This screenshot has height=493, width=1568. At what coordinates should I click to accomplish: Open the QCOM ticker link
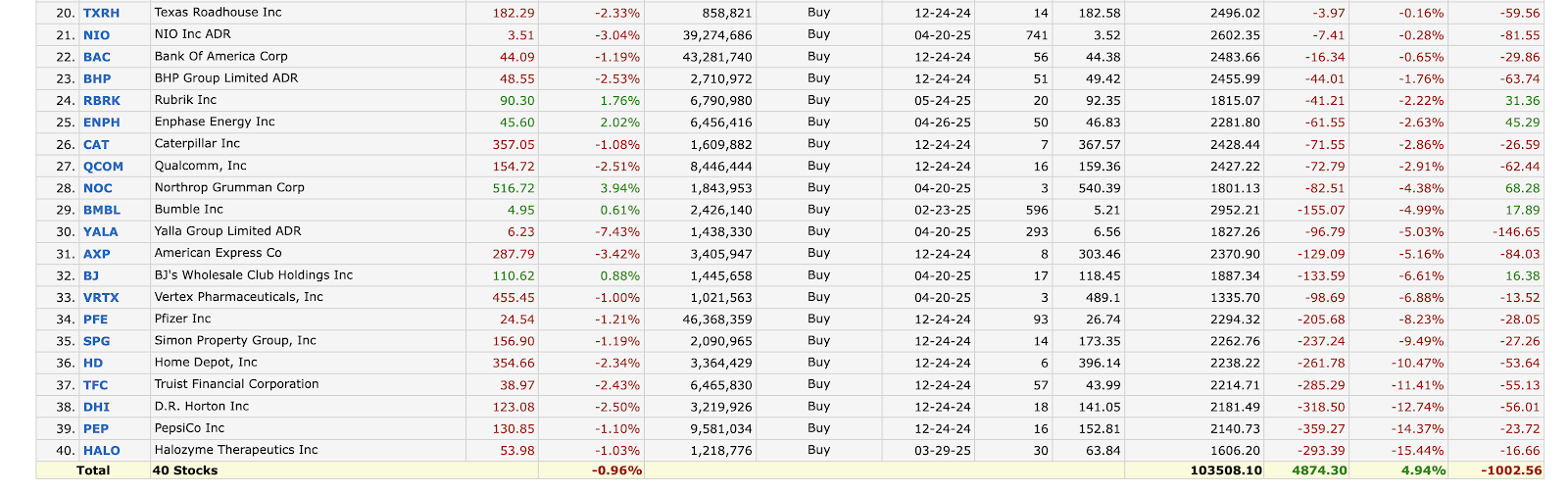click(x=103, y=167)
